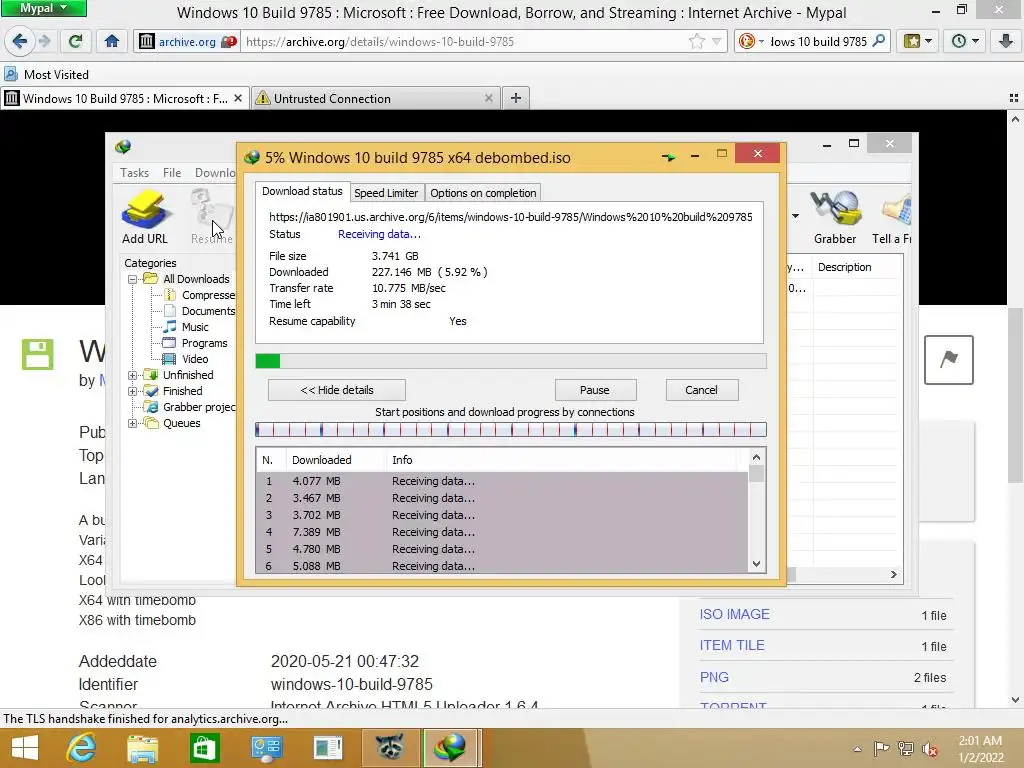Open Windows Store taskbar icon
Image resolution: width=1024 pixels, height=768 pixels.
(204, 748)
